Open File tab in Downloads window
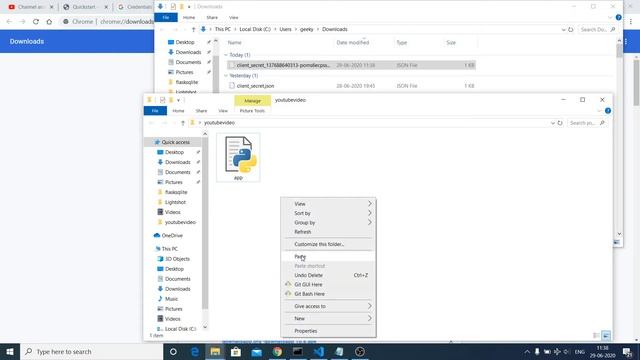This screenshot has height=360, width=640. (166, 18)
